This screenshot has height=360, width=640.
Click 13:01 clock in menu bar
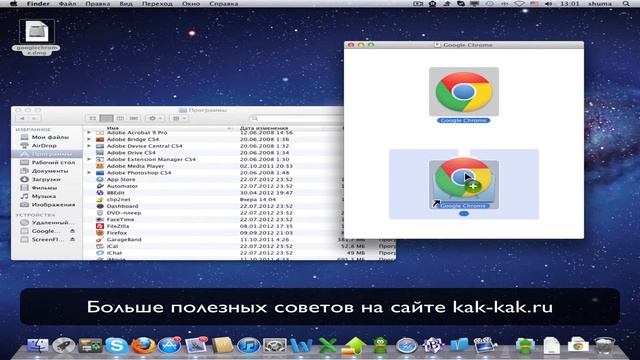570,4
